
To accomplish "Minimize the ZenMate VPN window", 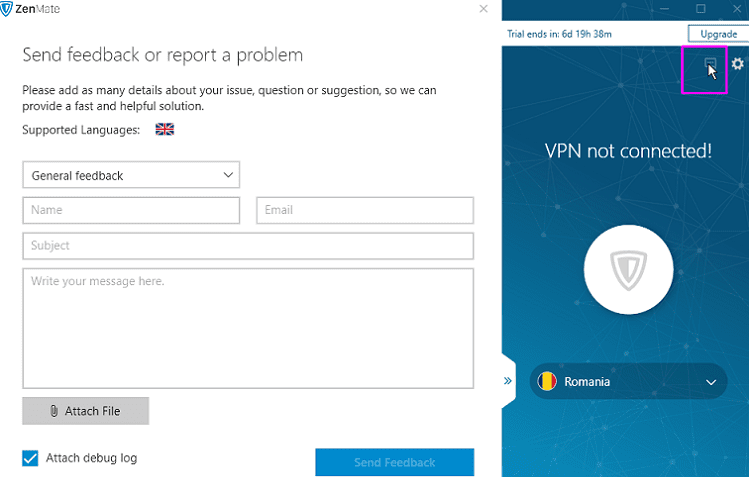I will click(664, 9).
